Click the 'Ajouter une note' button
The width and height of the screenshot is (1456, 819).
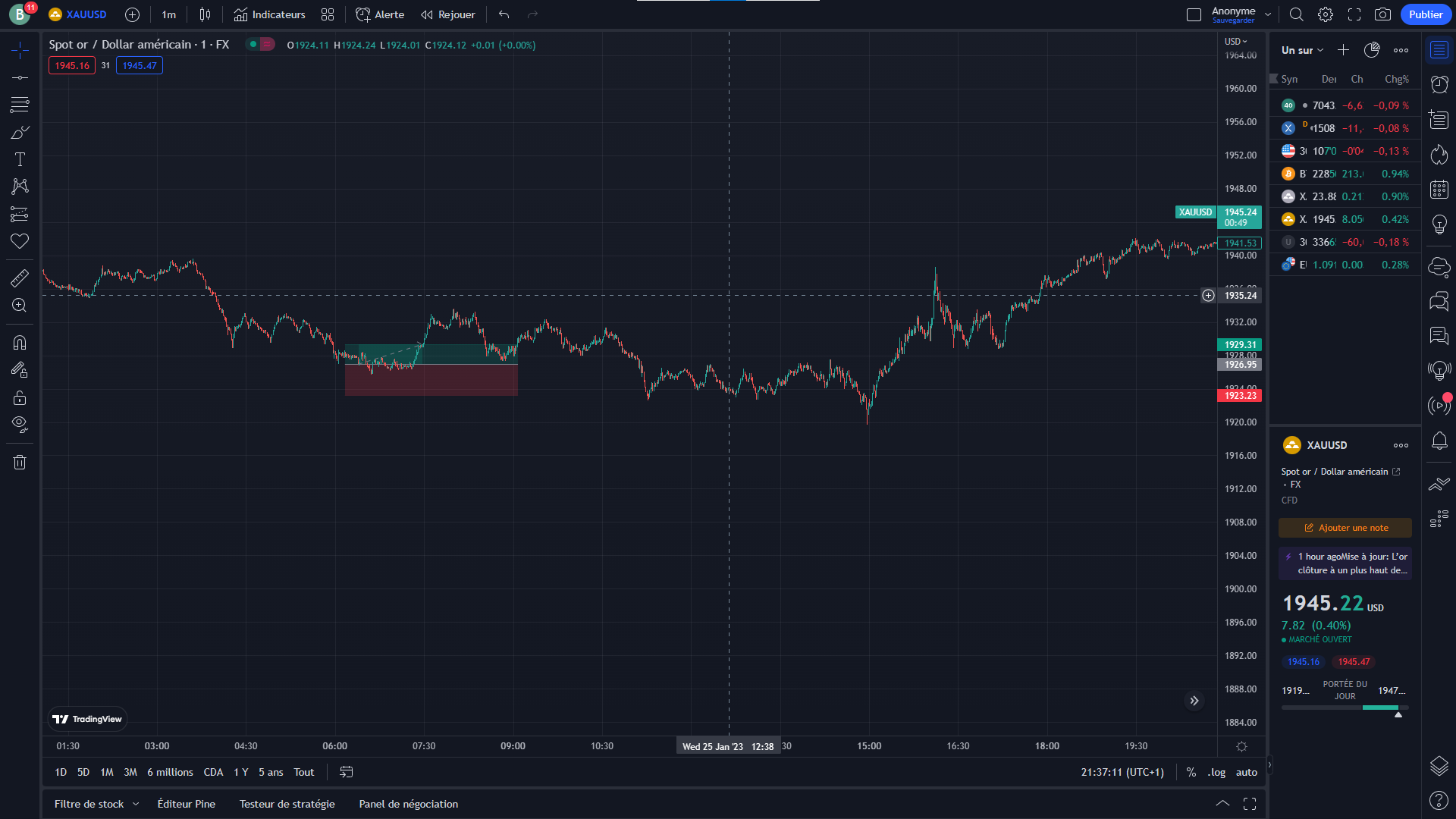pyautogui.click(x=1345, y=528)
